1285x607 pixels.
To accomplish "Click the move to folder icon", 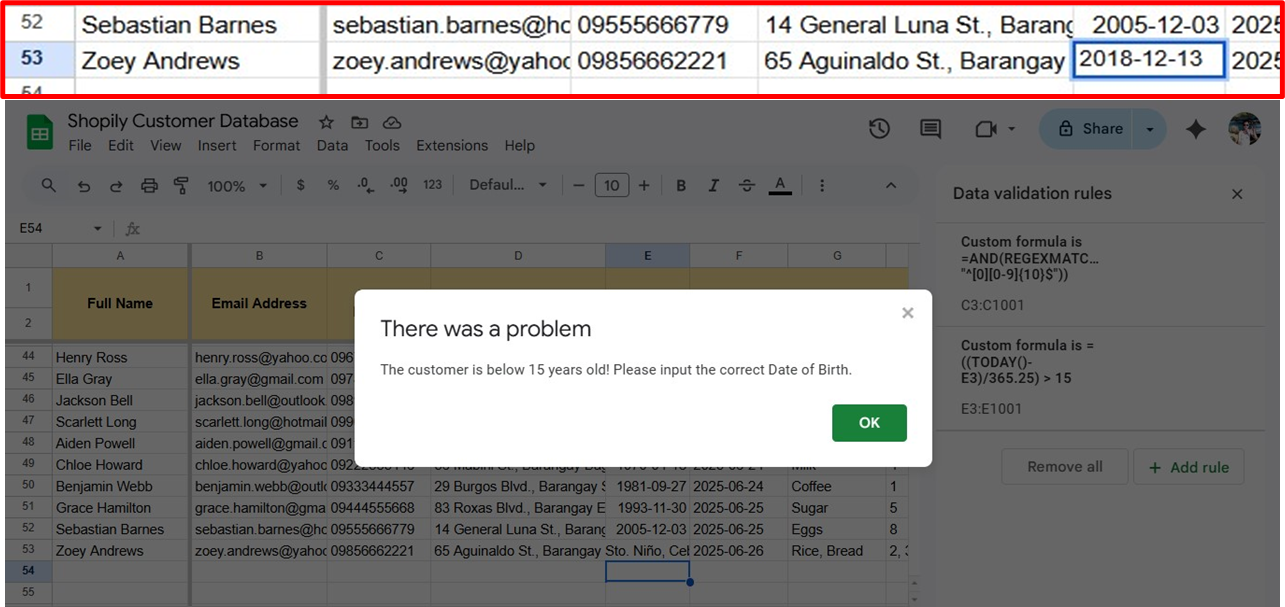I will coord(359,122).
